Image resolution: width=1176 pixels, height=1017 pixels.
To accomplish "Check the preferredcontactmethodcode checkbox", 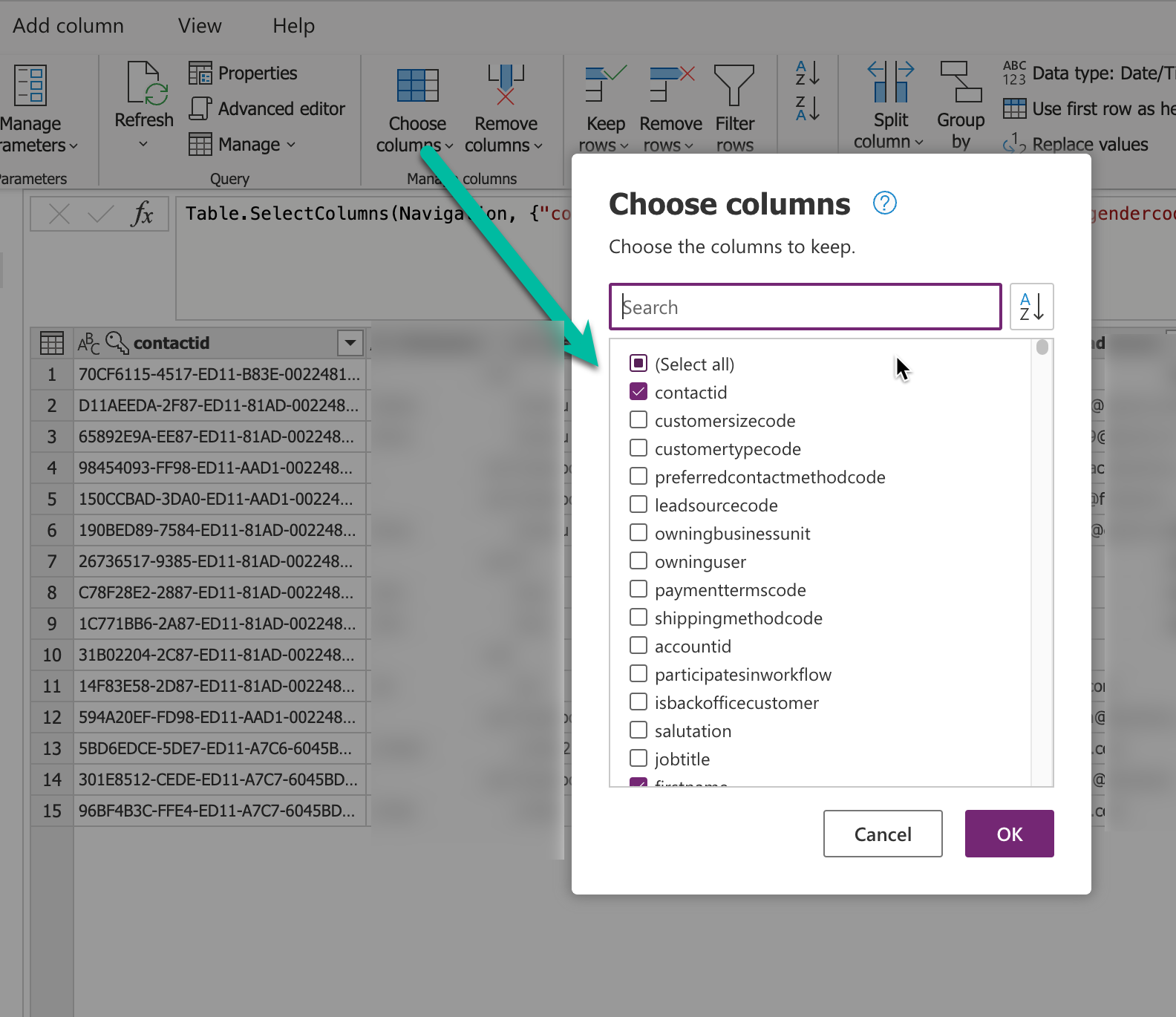I will pos(638,476).
